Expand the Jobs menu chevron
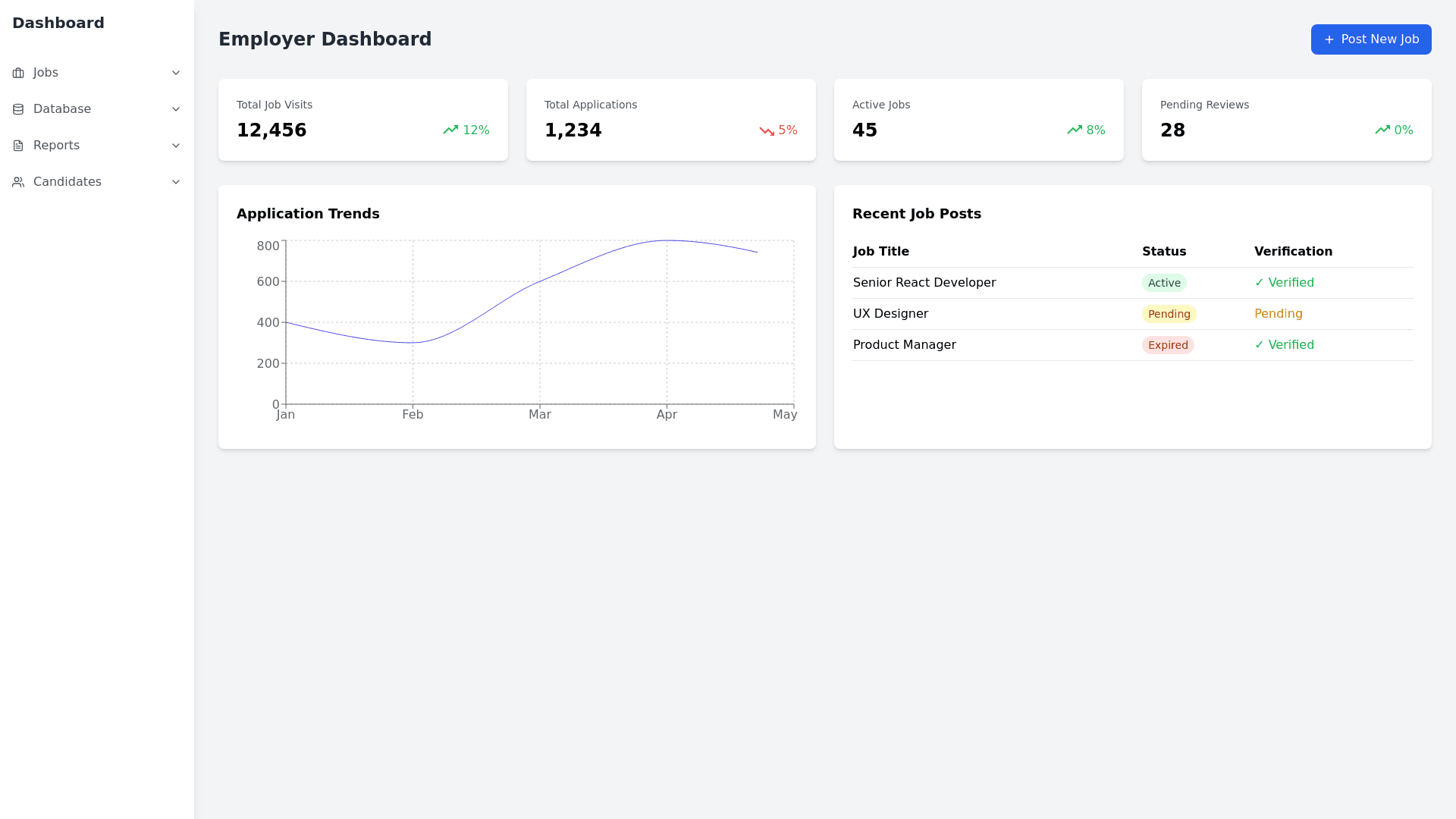The image size is (1456, 819). tap(176, 73)
